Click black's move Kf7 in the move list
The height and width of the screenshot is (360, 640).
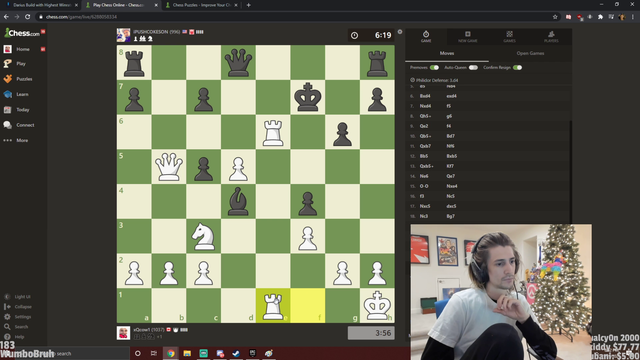pyautogui.click(x=450, y=166)
